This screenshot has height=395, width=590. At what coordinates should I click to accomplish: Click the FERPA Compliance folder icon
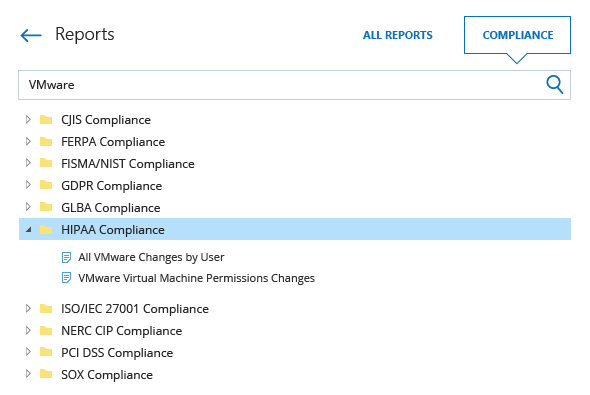[x=46, y=141]
